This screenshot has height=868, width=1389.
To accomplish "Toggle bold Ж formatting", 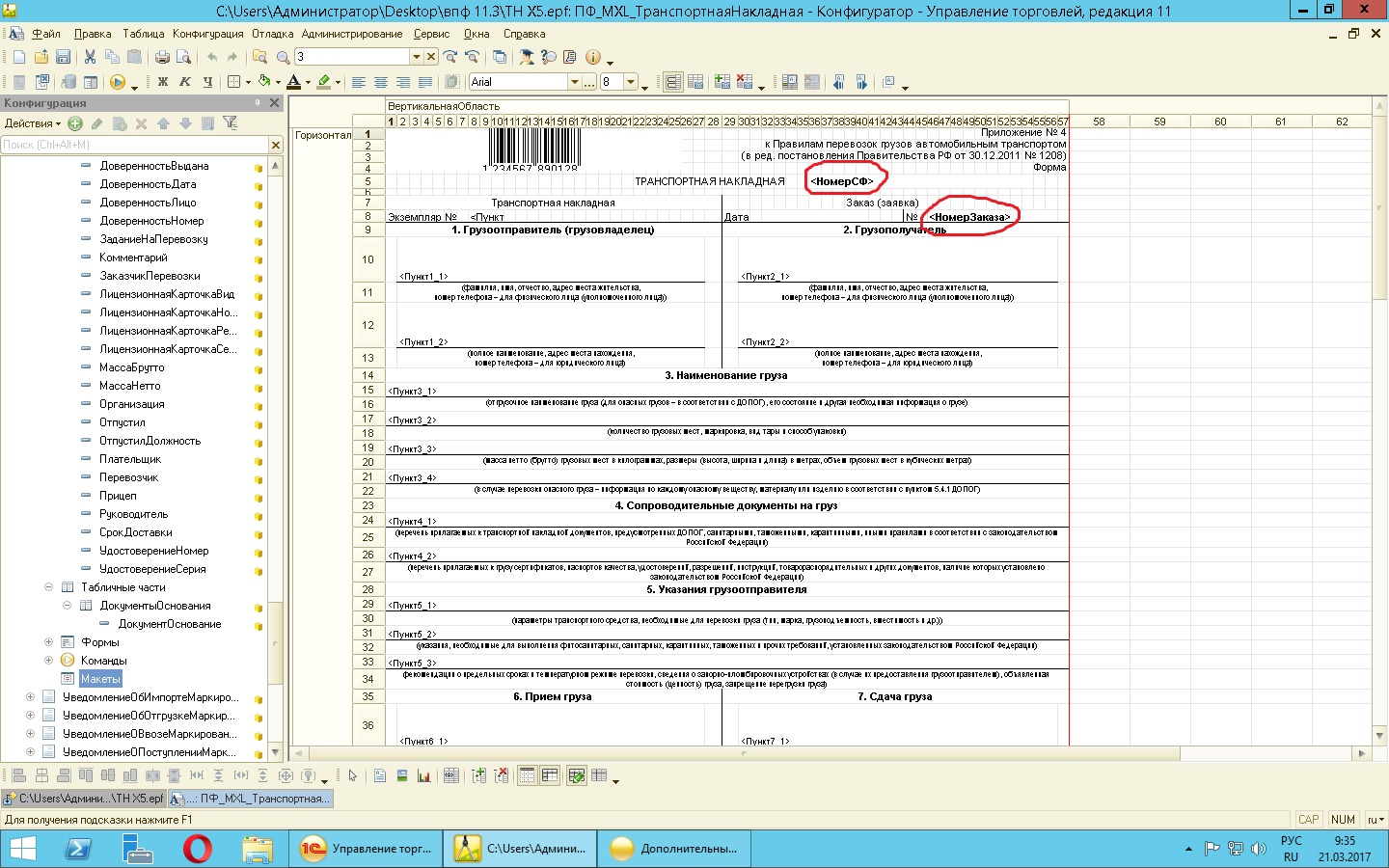I will pos(163,82).
